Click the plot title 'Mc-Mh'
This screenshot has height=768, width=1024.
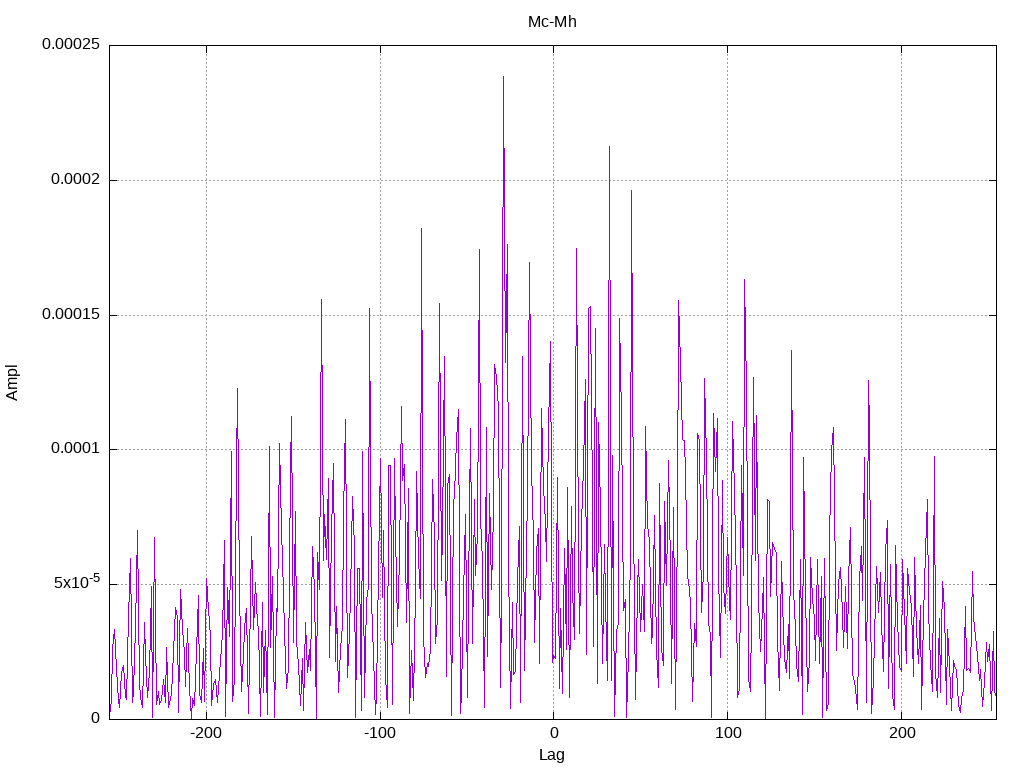click(x=552, y=22)
